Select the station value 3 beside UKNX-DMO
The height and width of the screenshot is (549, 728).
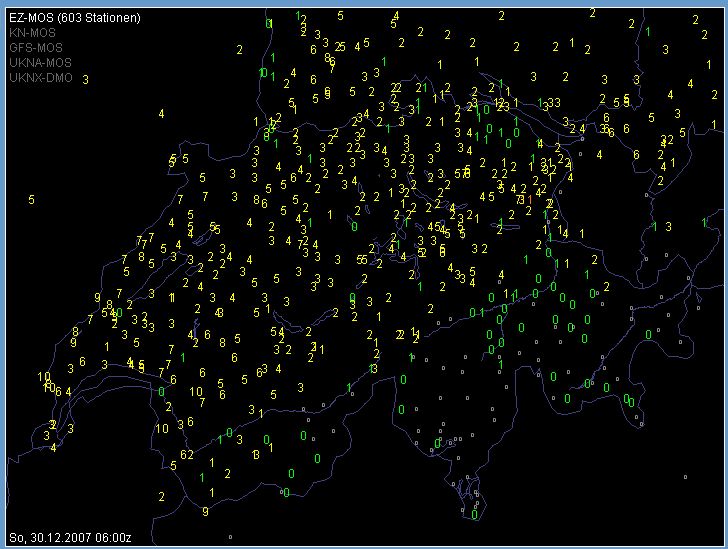pos(85,79)
